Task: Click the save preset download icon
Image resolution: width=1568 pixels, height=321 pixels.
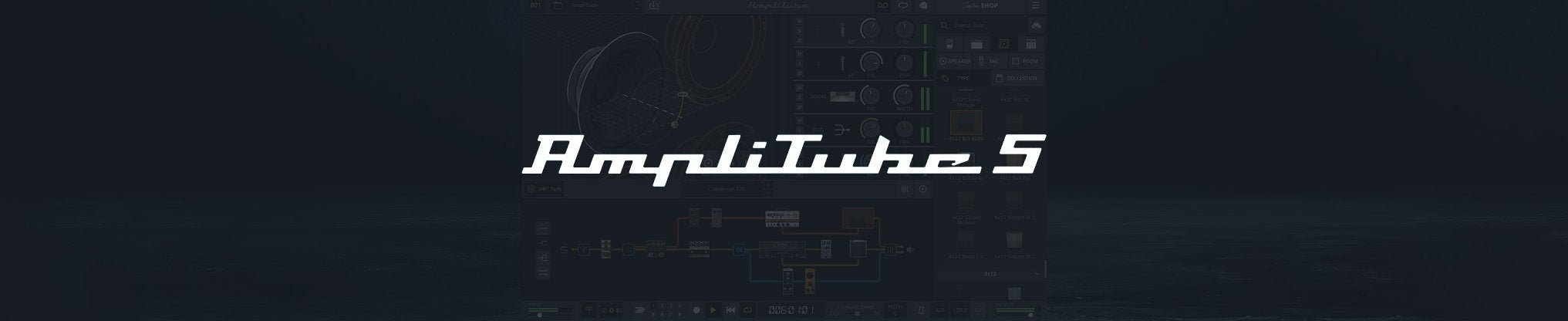Action: coord(653,6)
